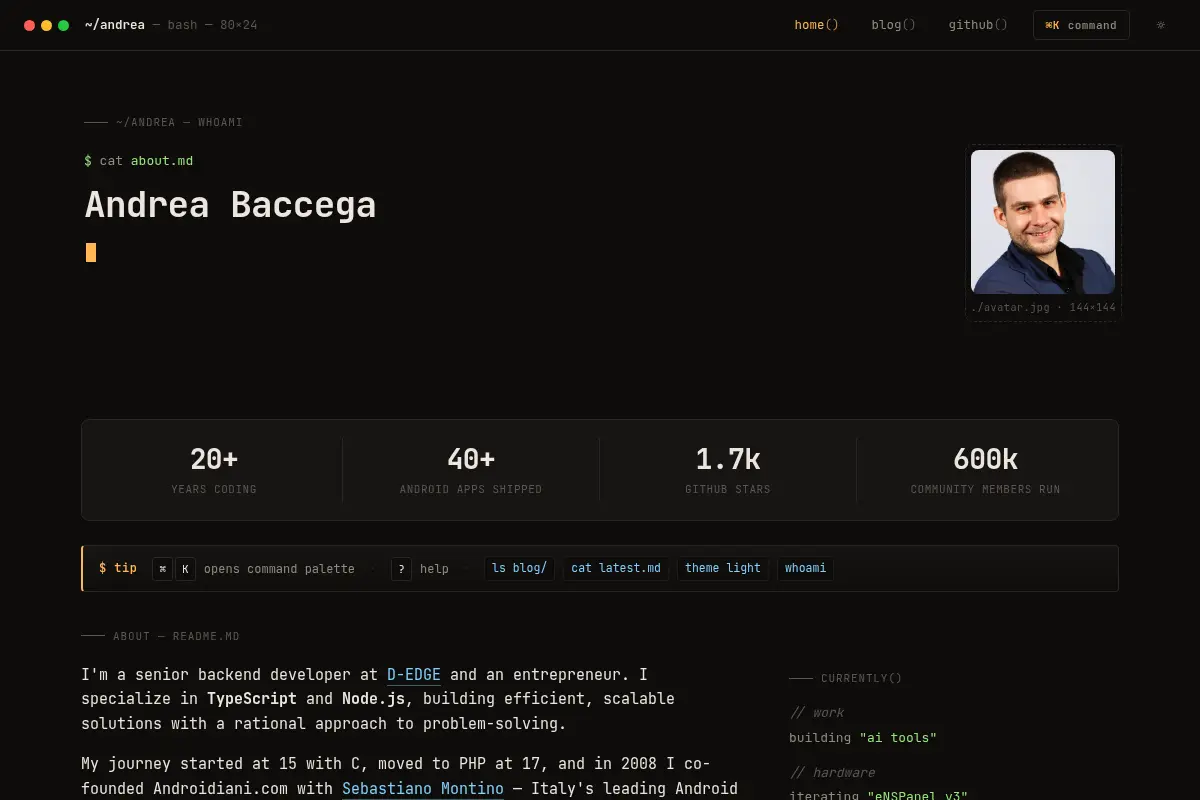The height and width of the screenshot is (800, 1200).
Task: Click the Andrea avatar photo
Action: tap(1043, 222)
